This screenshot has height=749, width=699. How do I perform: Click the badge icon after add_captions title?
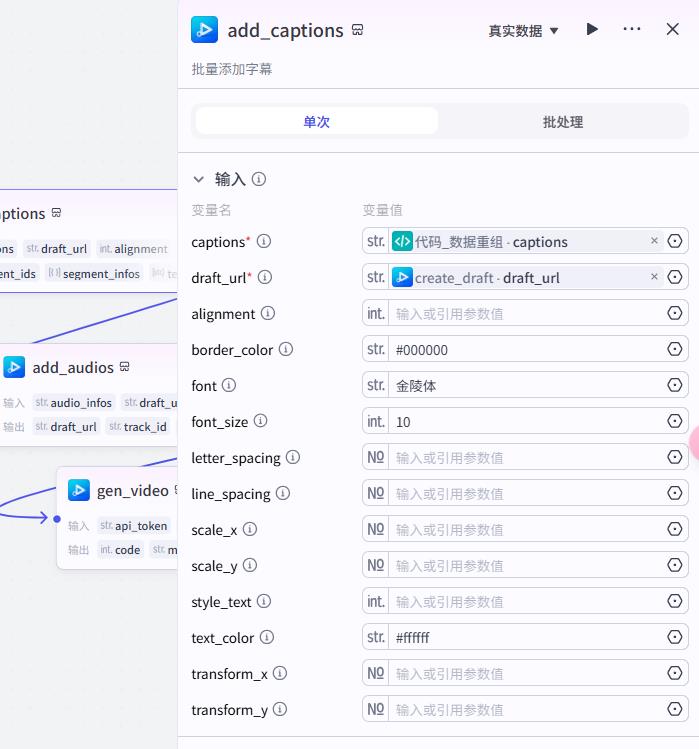click(x=357, y=30)
